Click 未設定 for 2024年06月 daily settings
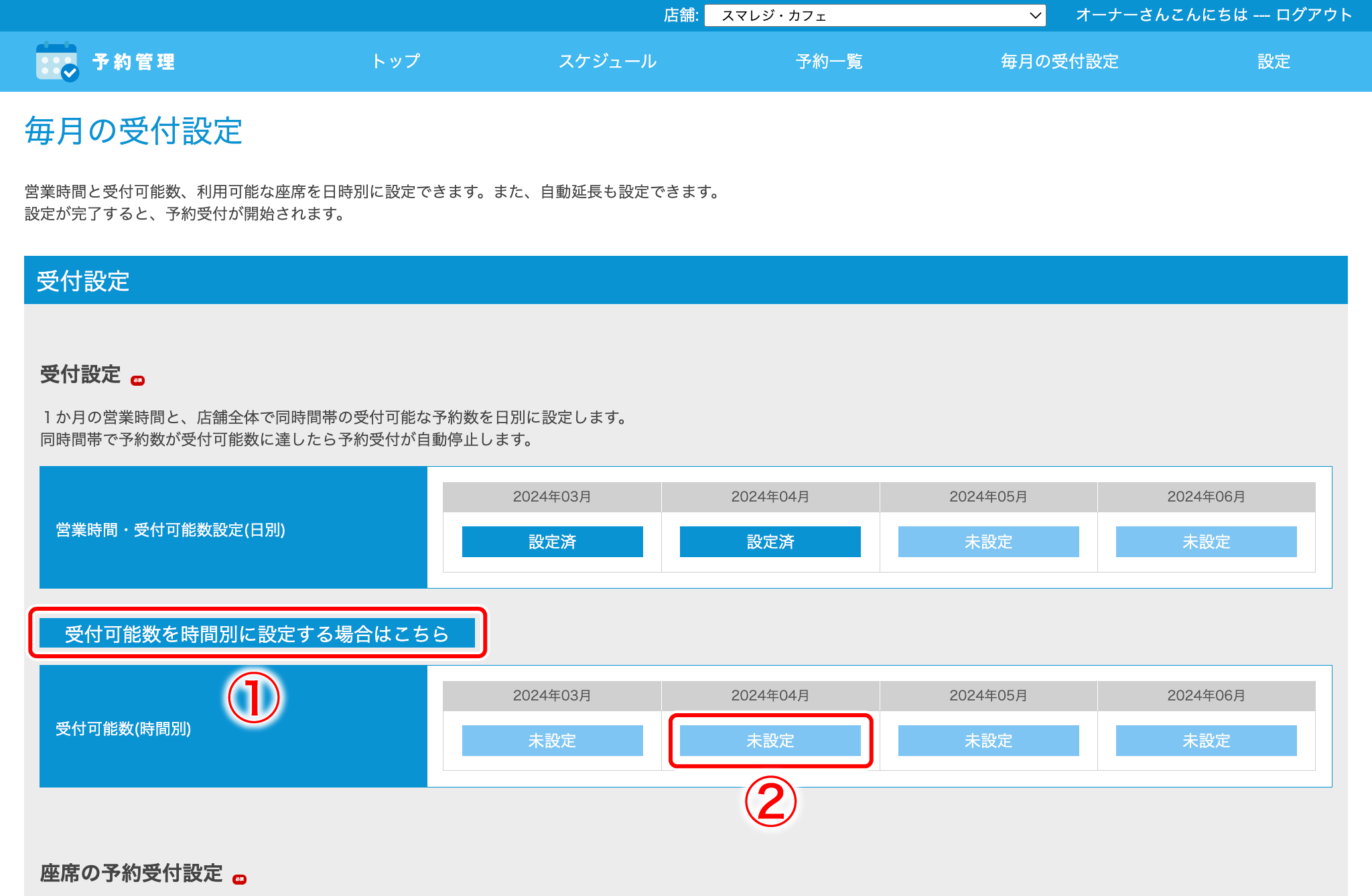This screenshot has width=1372, height=896. pos(1206,542)
